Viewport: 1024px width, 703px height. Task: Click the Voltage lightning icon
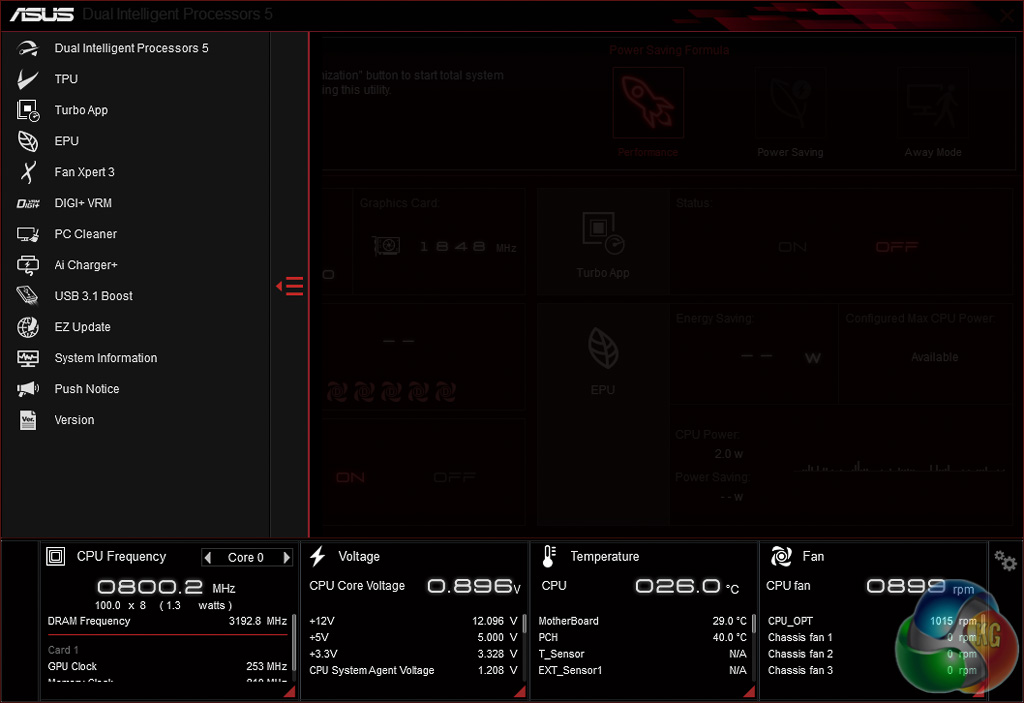(317, 557)
